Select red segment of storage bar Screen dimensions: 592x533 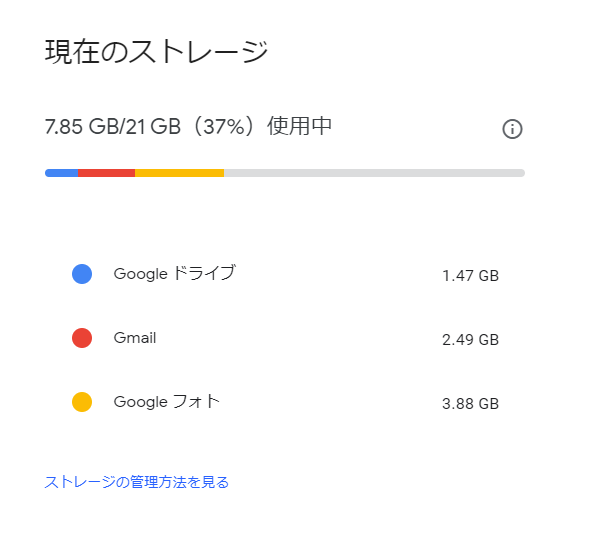[106, 173]
